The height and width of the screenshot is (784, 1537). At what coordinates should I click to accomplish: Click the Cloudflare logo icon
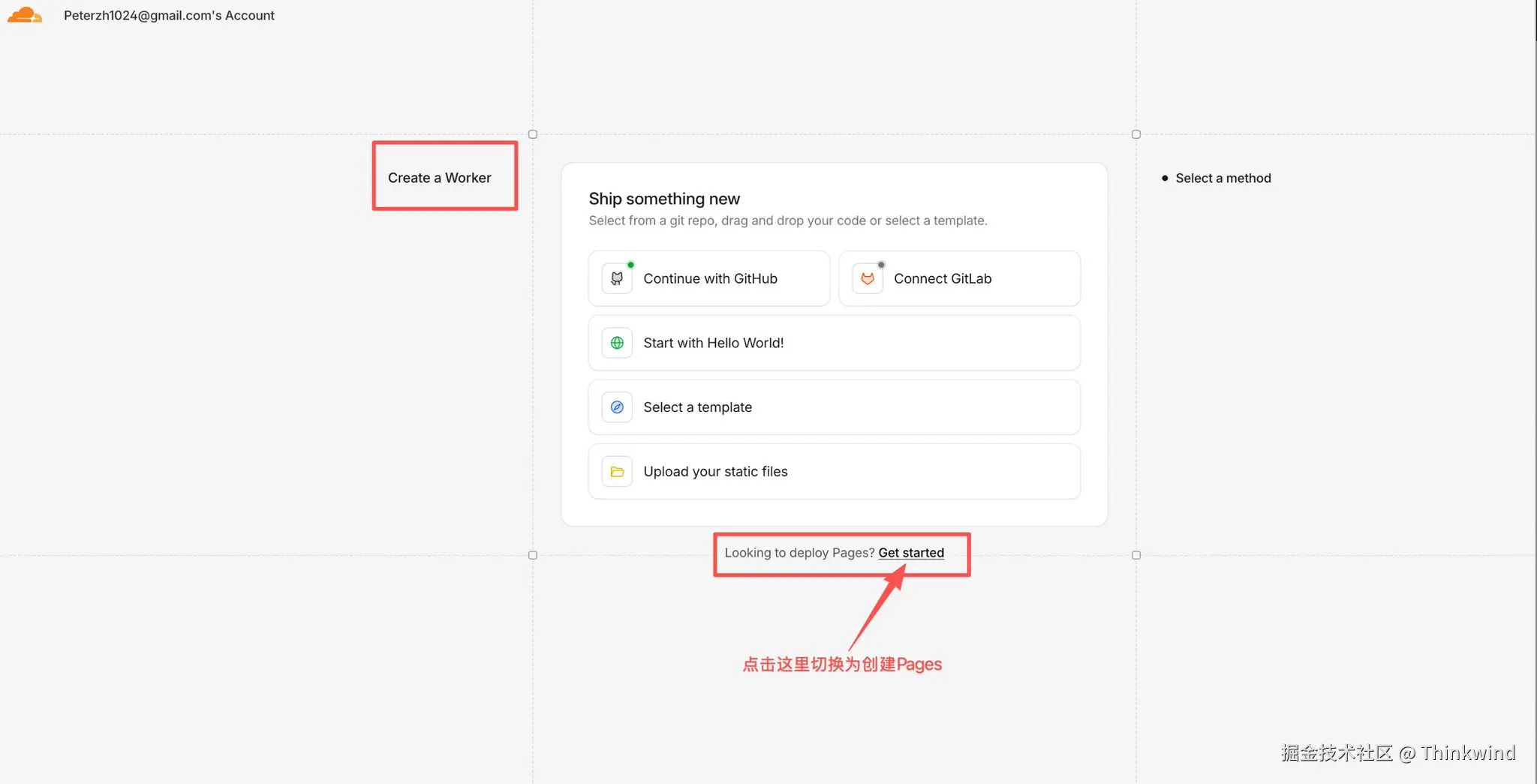25,15
